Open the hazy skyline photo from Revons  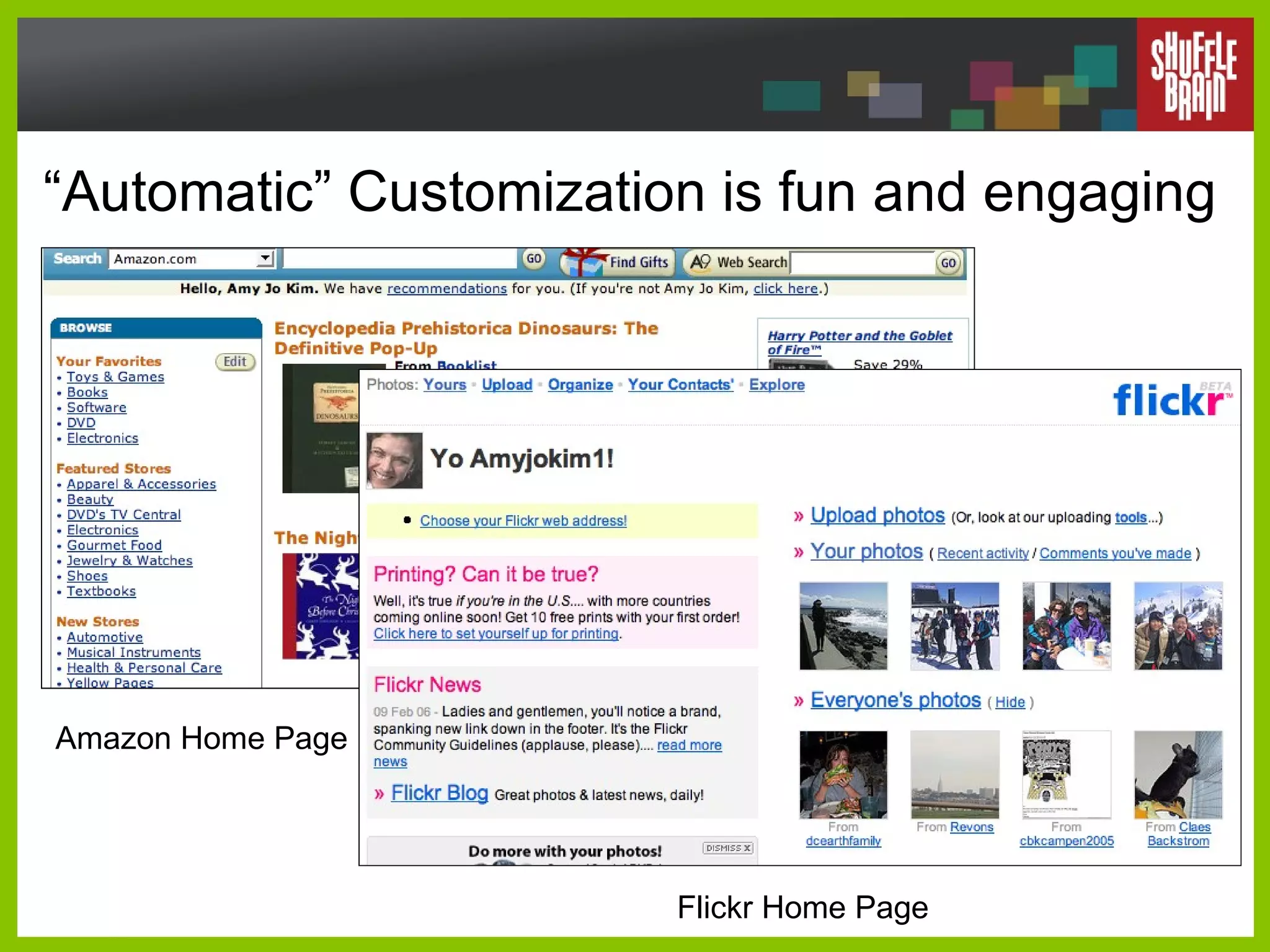point(955,775)
